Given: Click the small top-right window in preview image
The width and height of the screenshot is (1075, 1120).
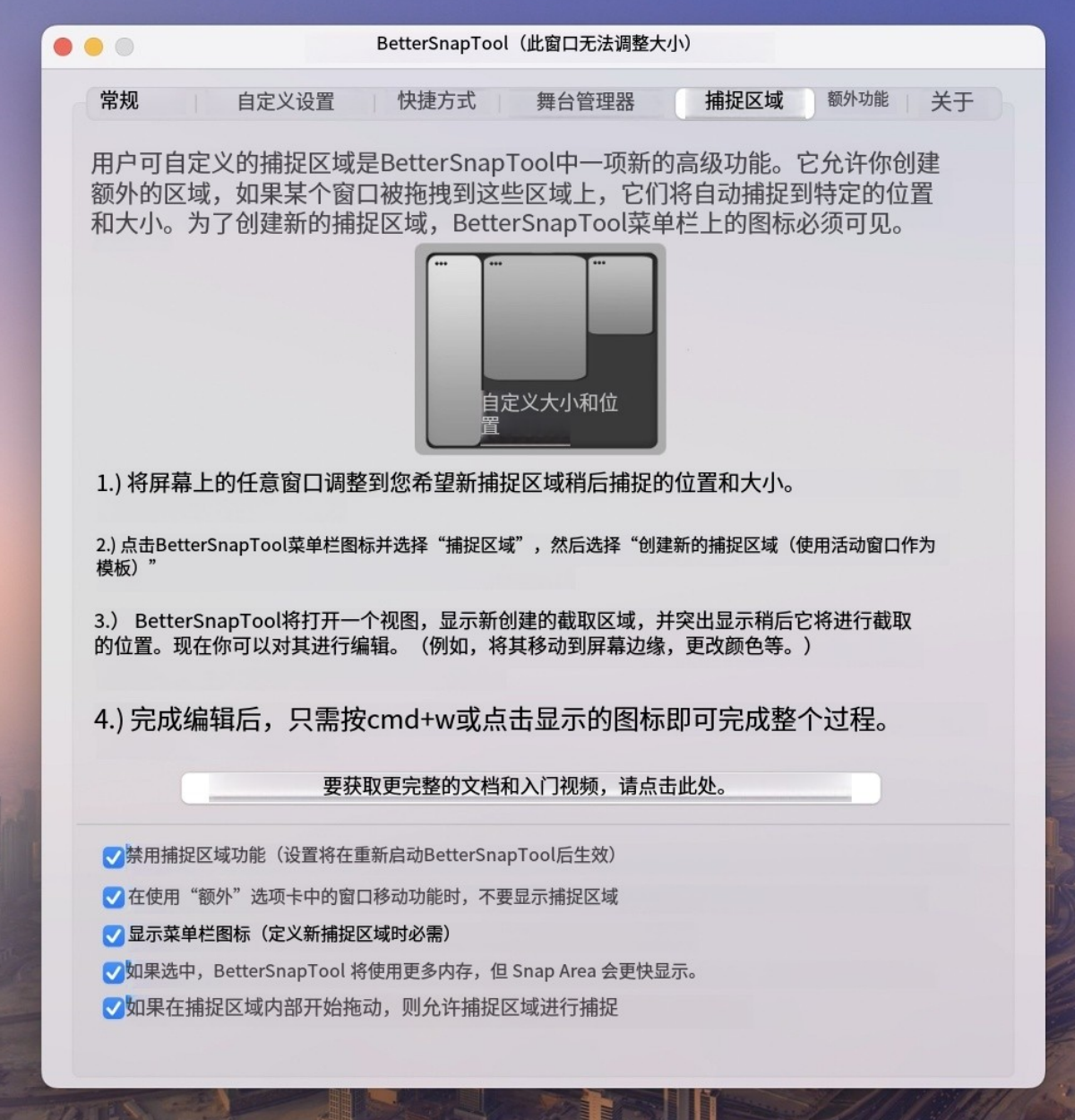Looking at the screenshot, I should [x=621, y=295].
